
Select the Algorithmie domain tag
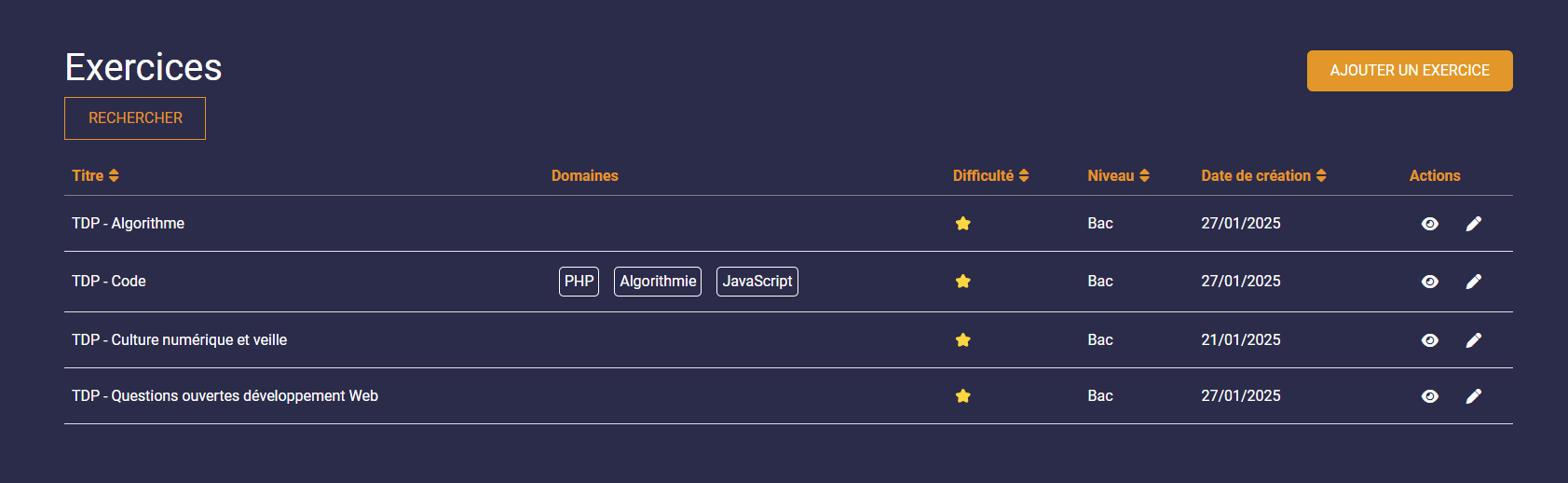pos(658,282)
